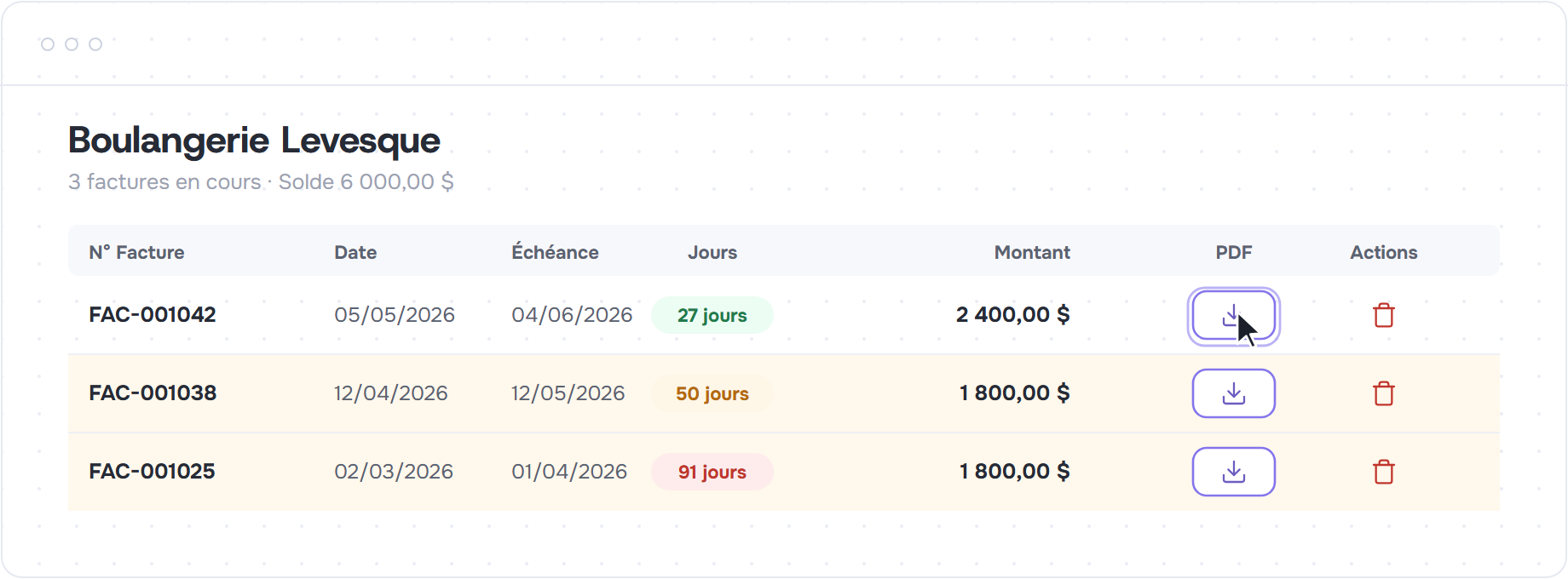This screenshot has height=579, width=1568.
Task: Download PDF for invoice FAC-001038
Action: (x=1233, y=393)
